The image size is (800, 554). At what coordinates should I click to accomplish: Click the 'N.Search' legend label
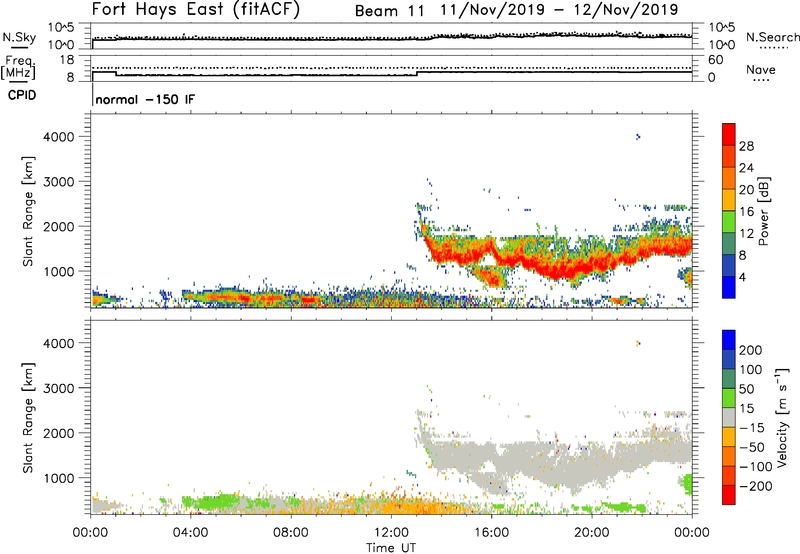(772, 37)
